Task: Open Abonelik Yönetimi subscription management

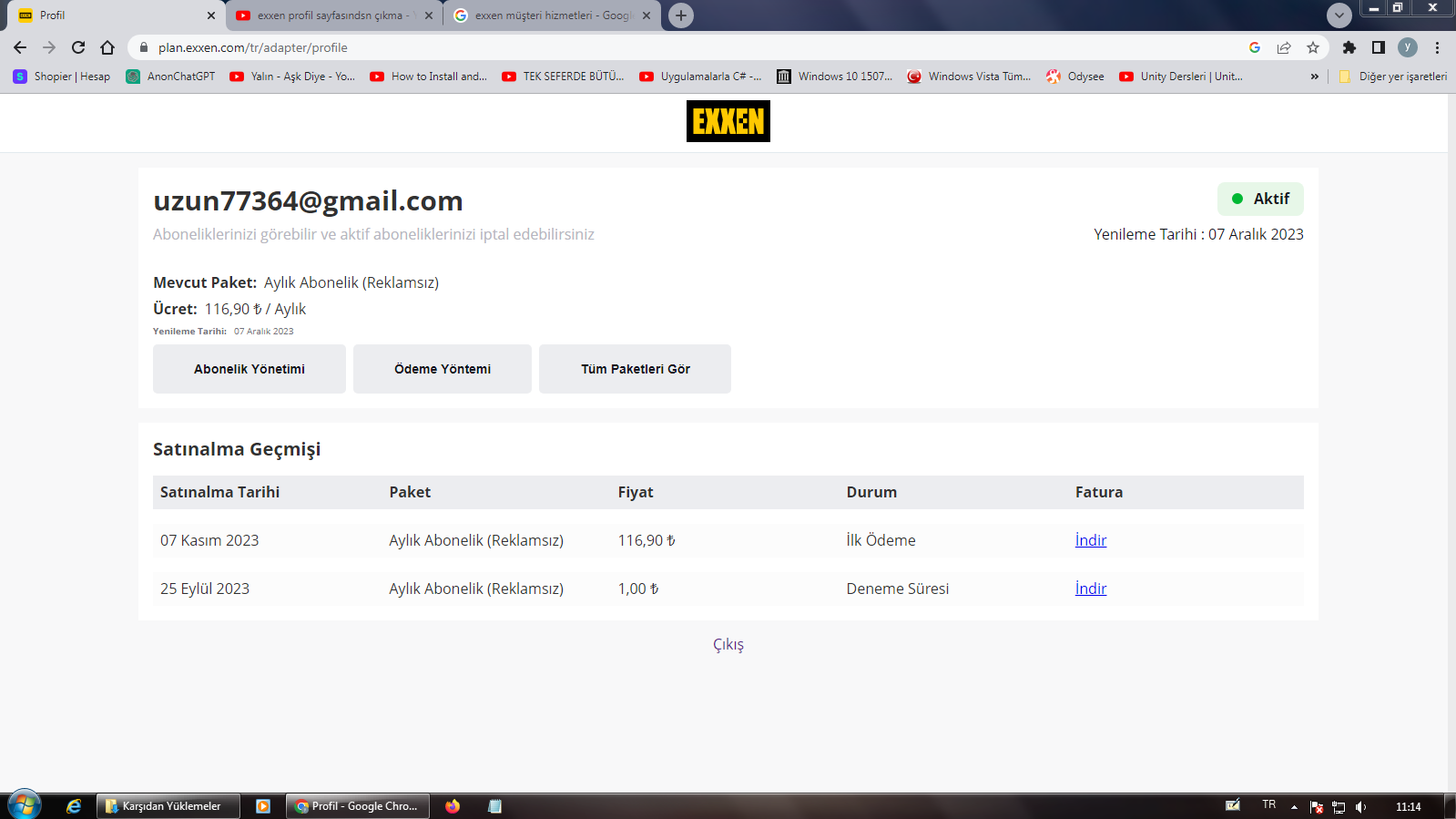Action: (x=249, y=369)
